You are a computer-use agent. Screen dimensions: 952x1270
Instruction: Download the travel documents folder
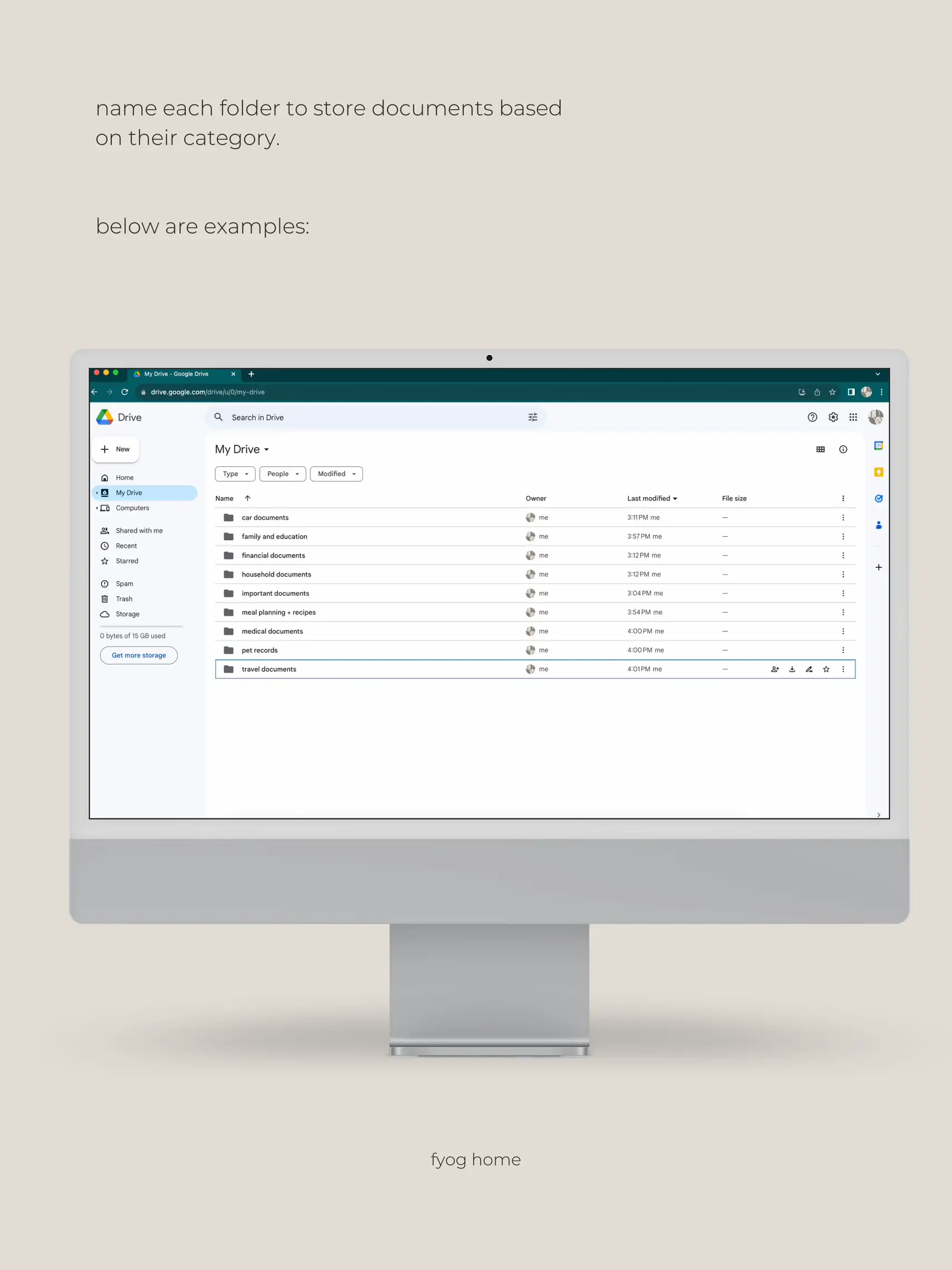pos(792,669)
